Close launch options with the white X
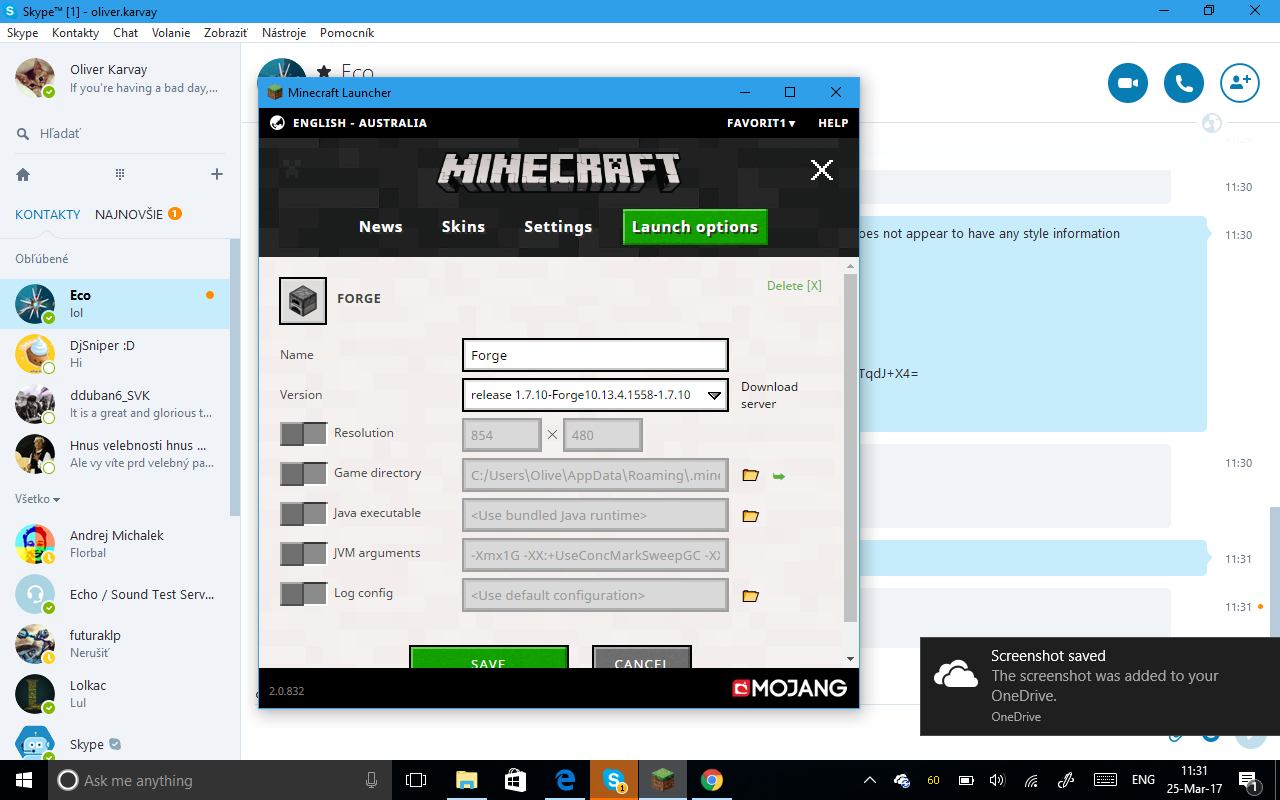1280x800 pixels. click(x=822, y=170)
